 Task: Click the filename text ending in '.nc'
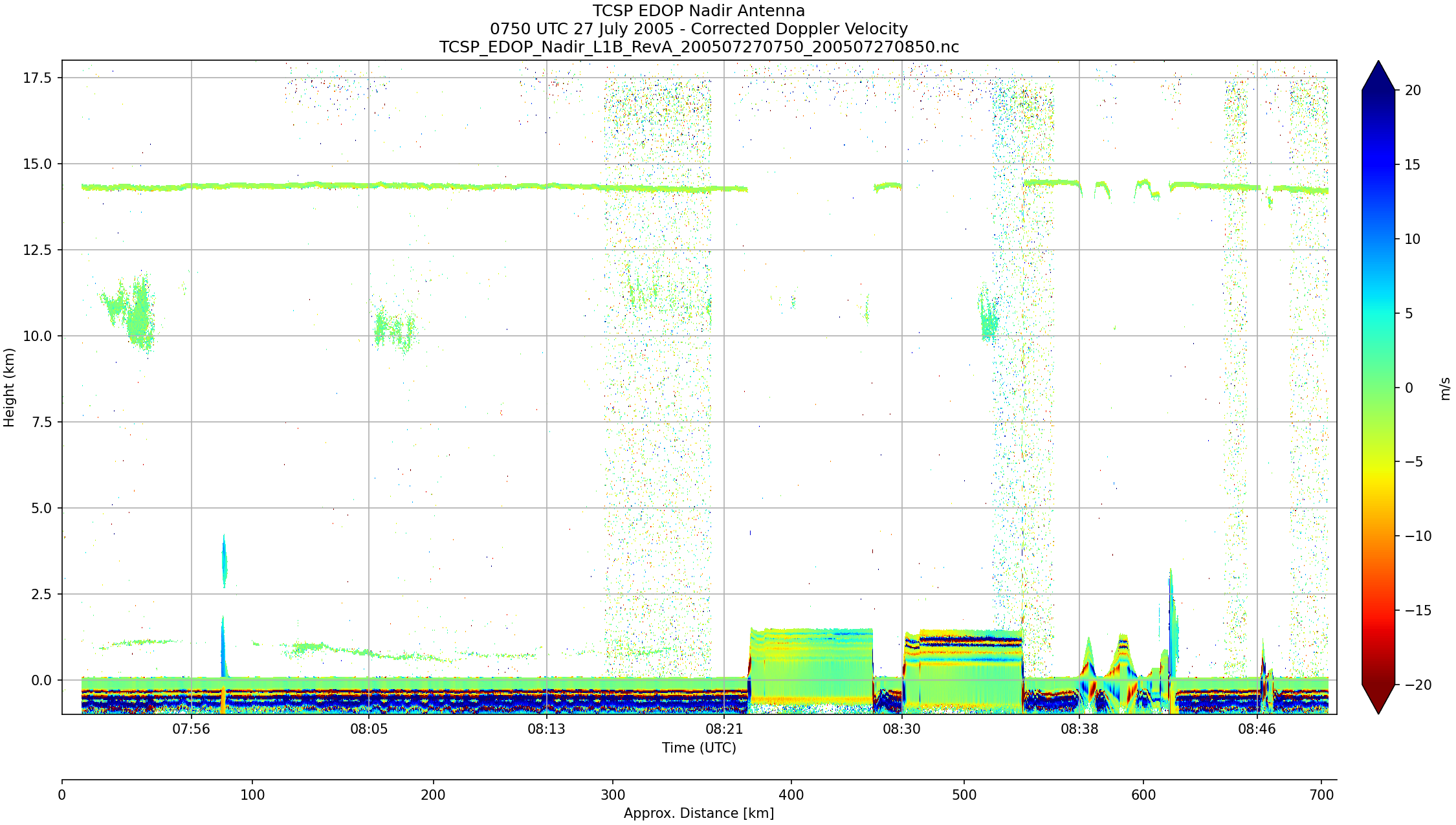click(x=699, y=47)
